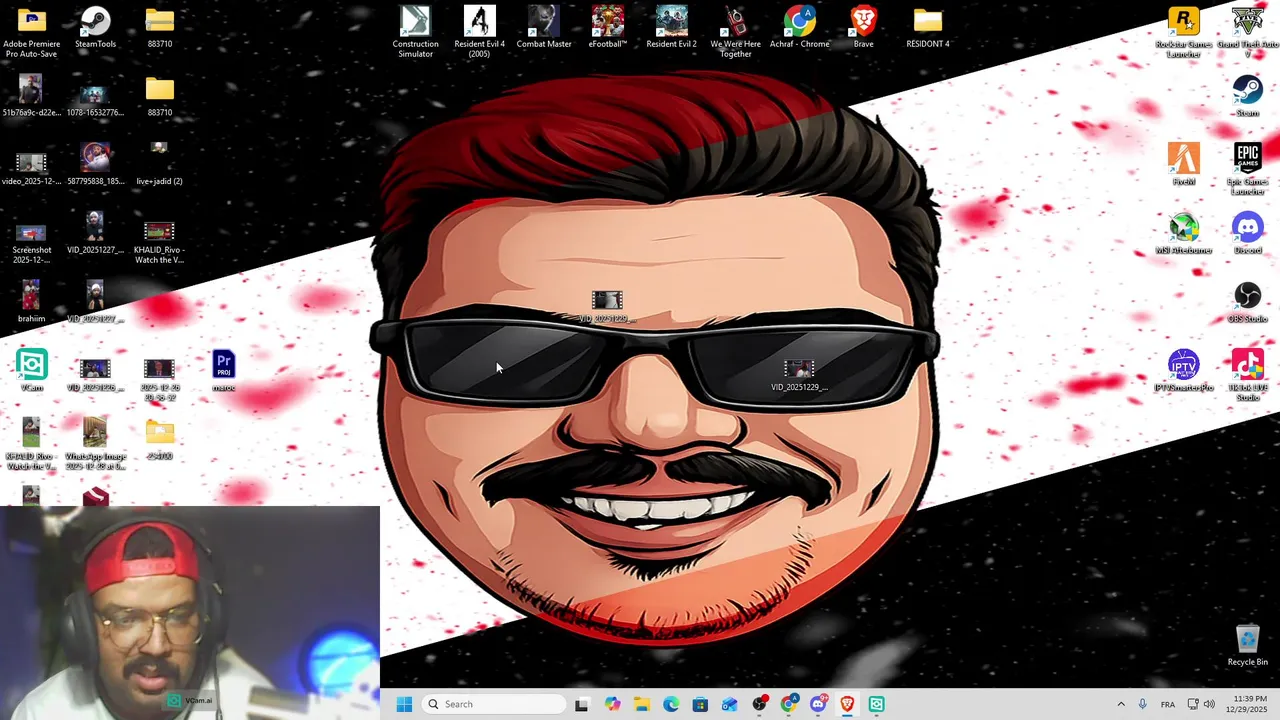Open File Explorer from the taskbar
Screen dimensions: 1280x720
641,704
